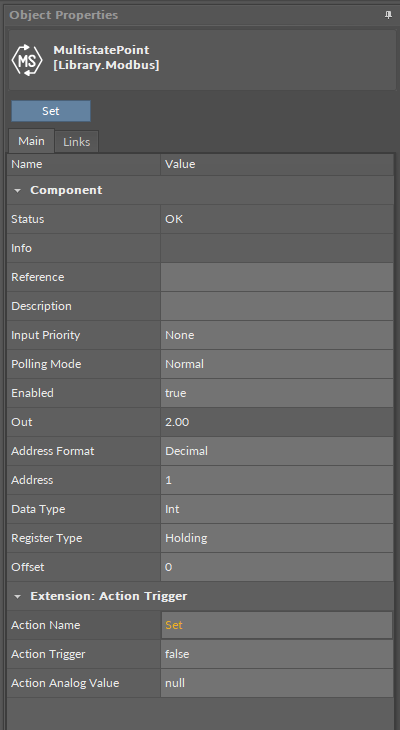Select the Main tab
This screenshot has height=730, width=400.
click(31, 141)
